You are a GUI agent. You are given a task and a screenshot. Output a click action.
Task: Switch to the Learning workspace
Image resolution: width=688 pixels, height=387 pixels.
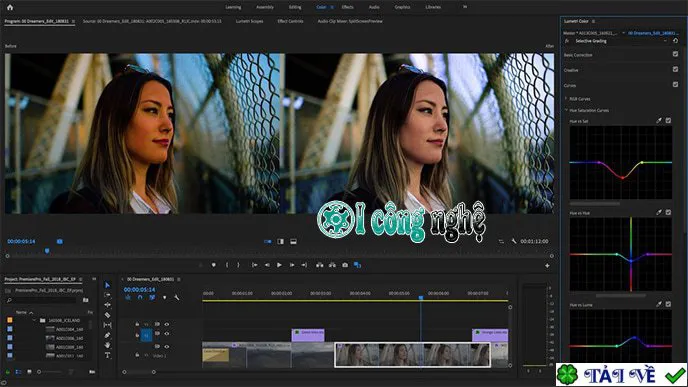[x=233, y=7]
